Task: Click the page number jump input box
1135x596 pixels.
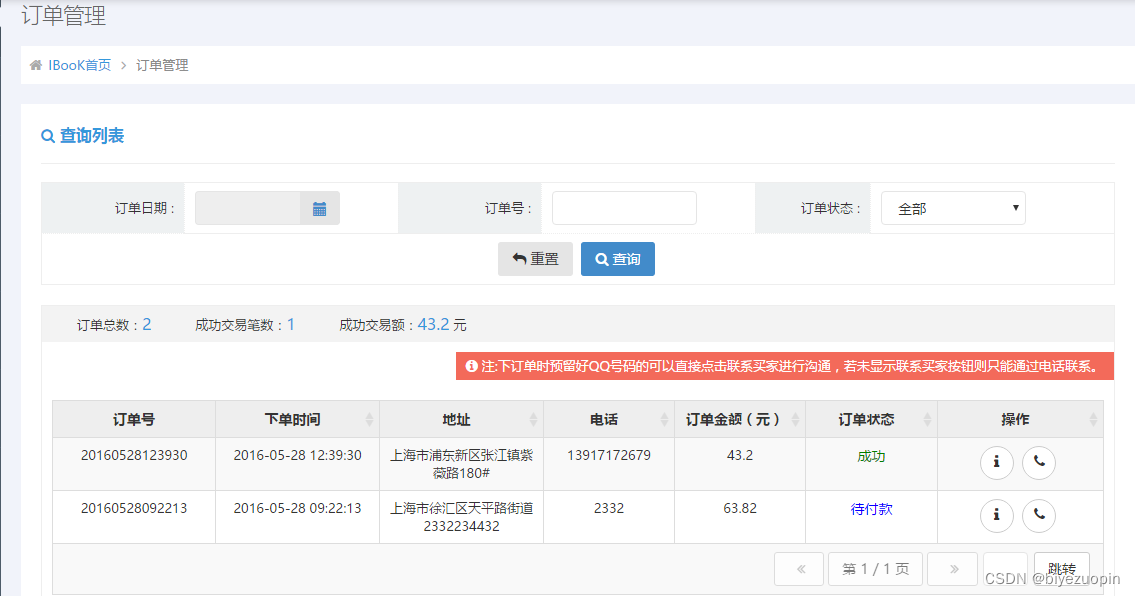Action: [x=1005, y=568]
